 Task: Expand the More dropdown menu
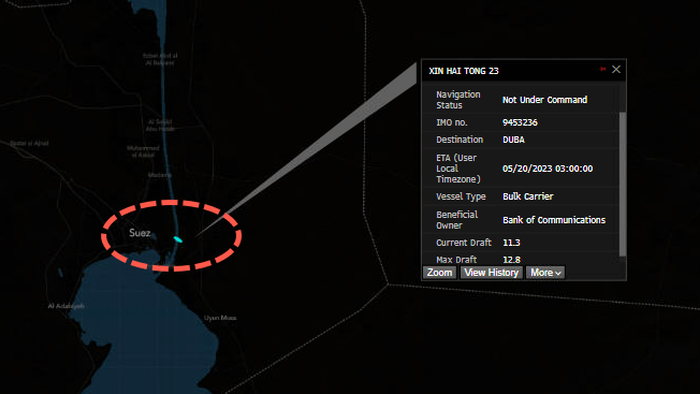coord(545,273)
